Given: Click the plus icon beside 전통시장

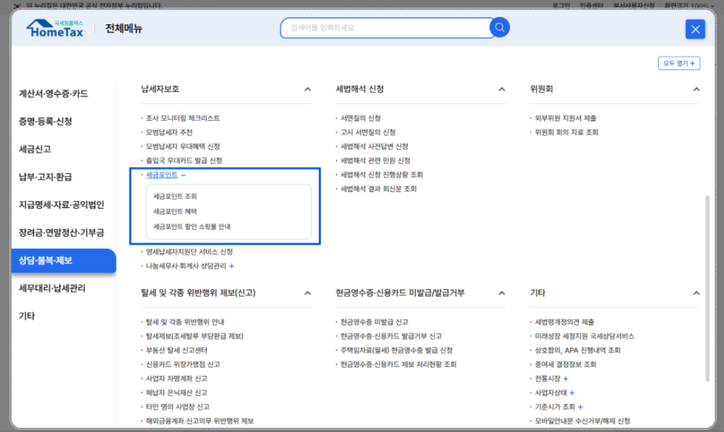Looking at the screenshot, I should click(x=565, y=380).
